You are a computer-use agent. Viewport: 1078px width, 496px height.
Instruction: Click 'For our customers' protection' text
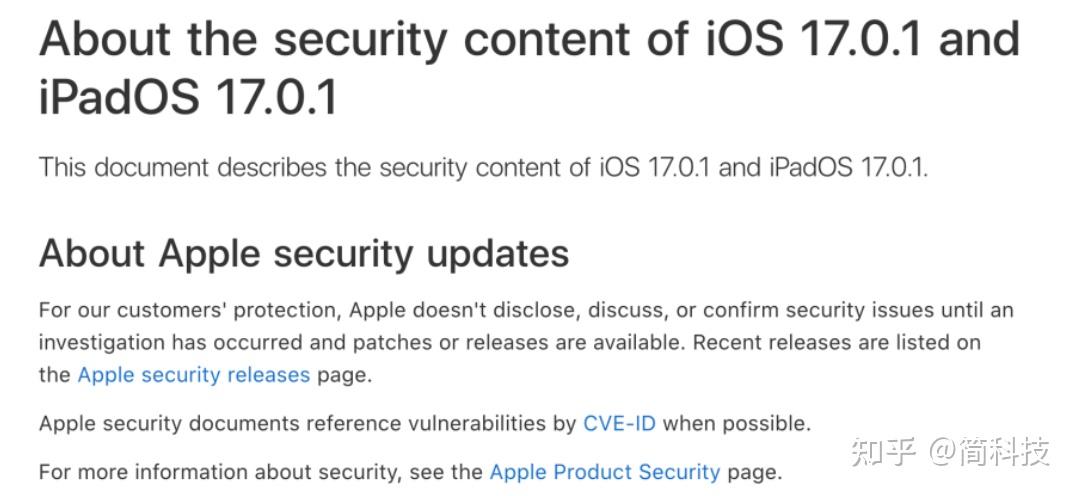[x=160, y=311]
